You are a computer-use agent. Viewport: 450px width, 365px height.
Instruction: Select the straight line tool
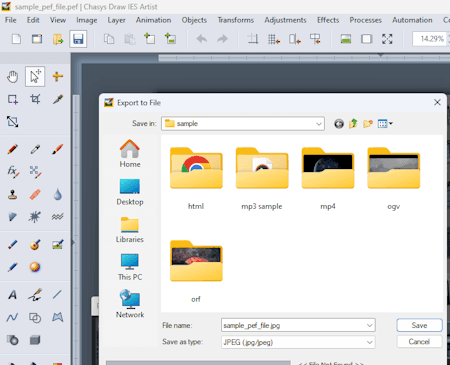[57, 294]
